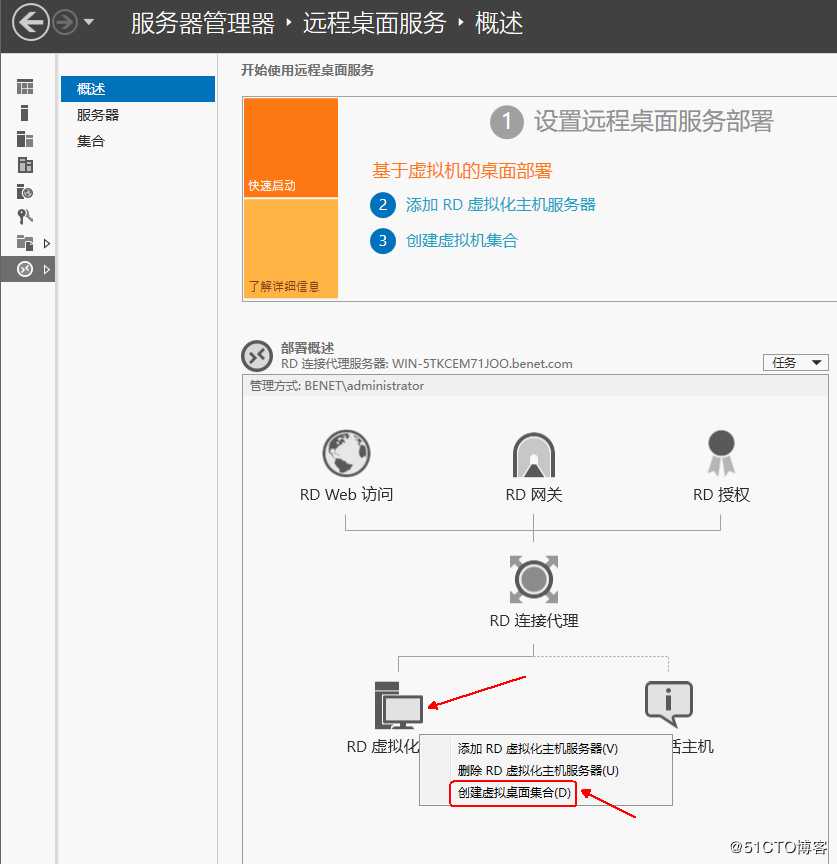Click 远程桌面服务 in the breadcrumb title
Image resolution: width=837 pixels, height=864 pixels.
[x=375, y=23]
